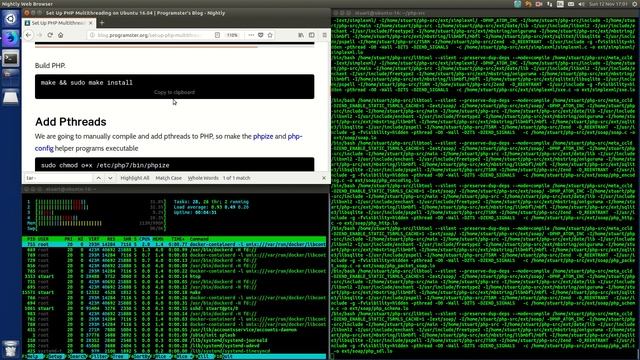The width and height of the screenshot is (640, 360).
Task: Select the /sbin/init splash row
Action: click(174, 335)
